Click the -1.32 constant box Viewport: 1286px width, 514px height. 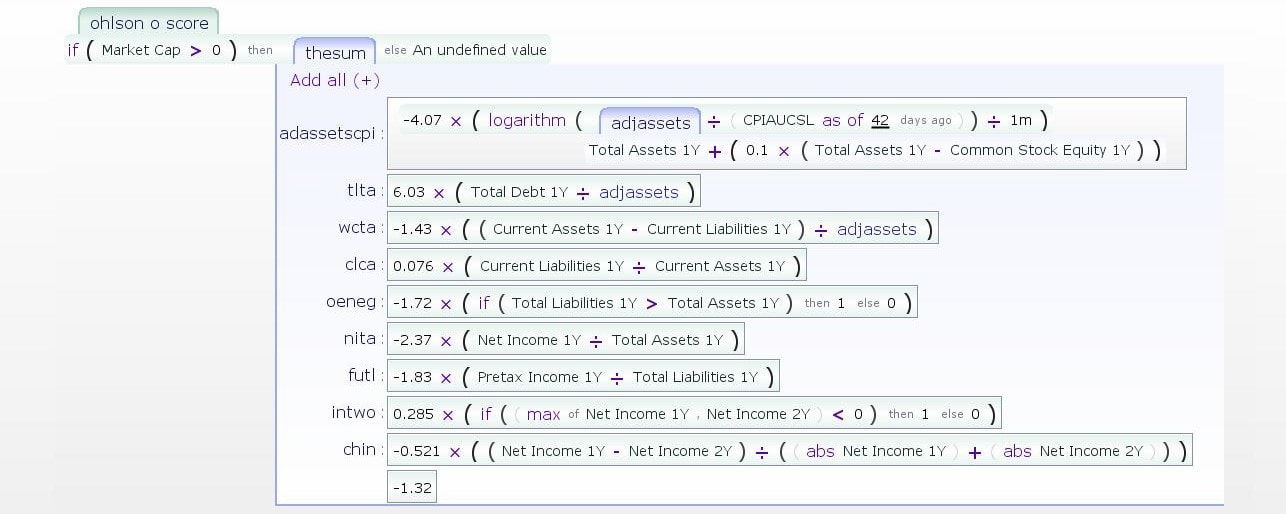pyautogui.click(x=412, y=487)
